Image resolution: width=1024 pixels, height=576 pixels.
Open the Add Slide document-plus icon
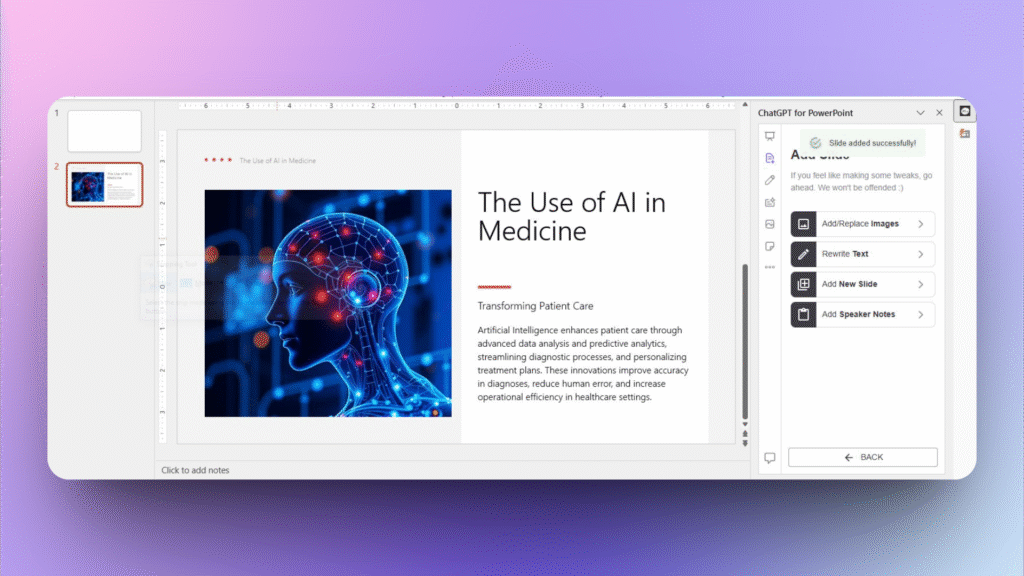click(x=770, y=157)
